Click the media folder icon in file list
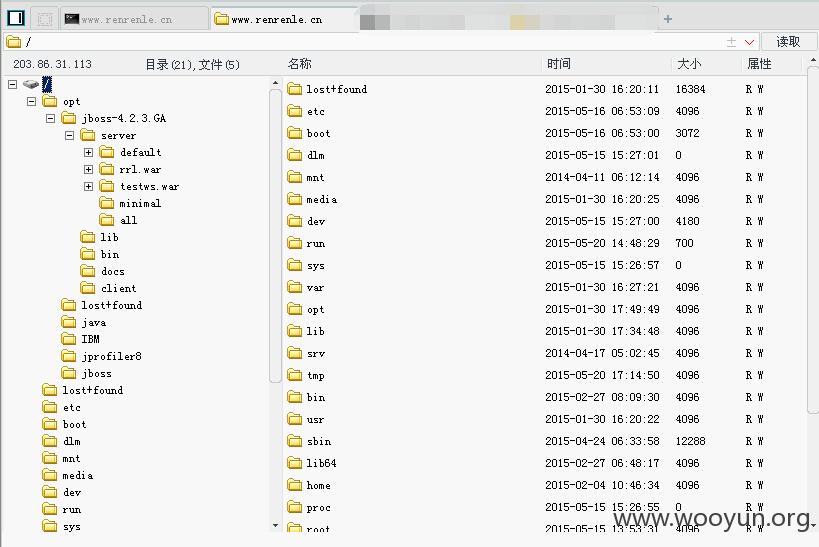Viewport: 819px width, 547px height. pos(295,199)
